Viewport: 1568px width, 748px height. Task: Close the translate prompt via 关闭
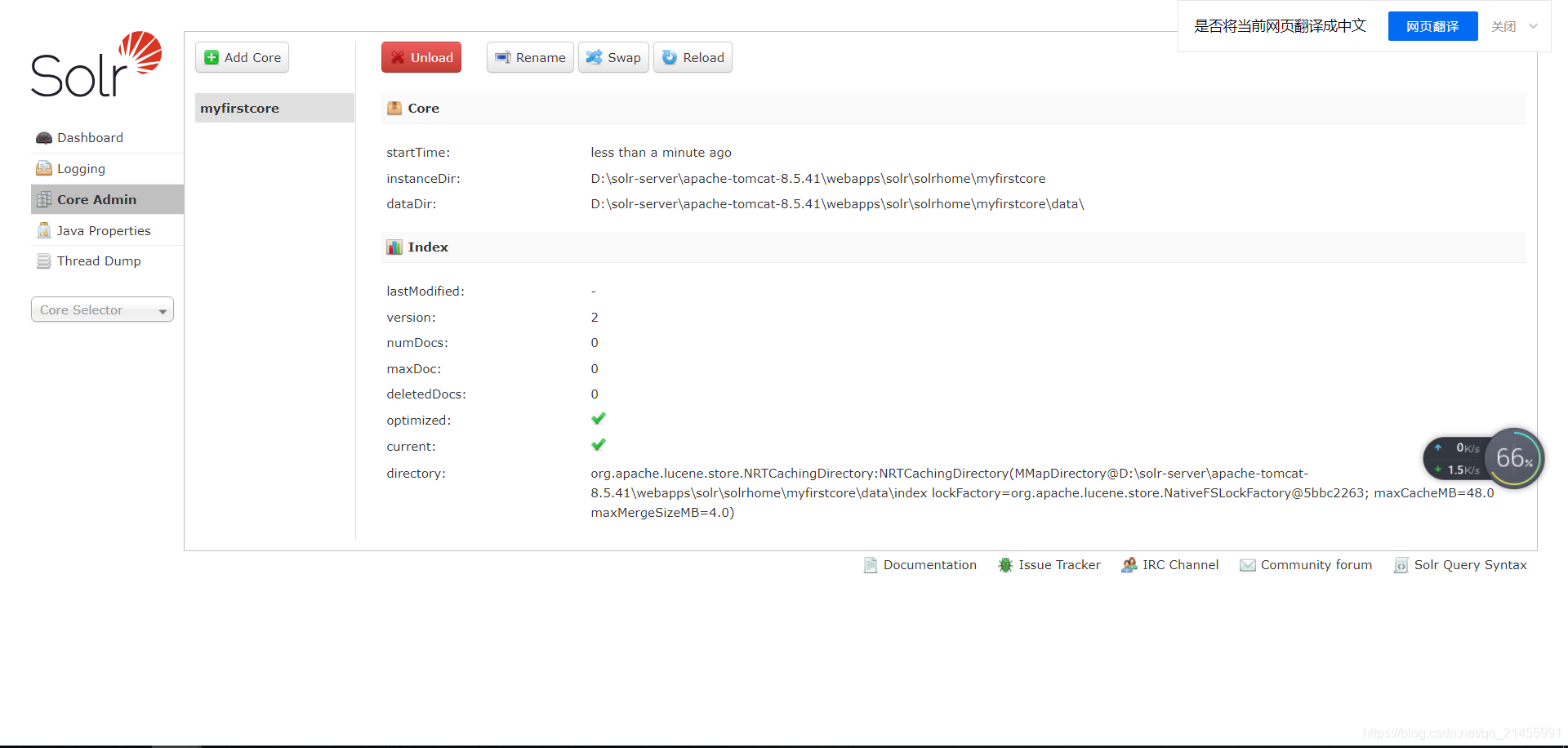coord(1503,26)
